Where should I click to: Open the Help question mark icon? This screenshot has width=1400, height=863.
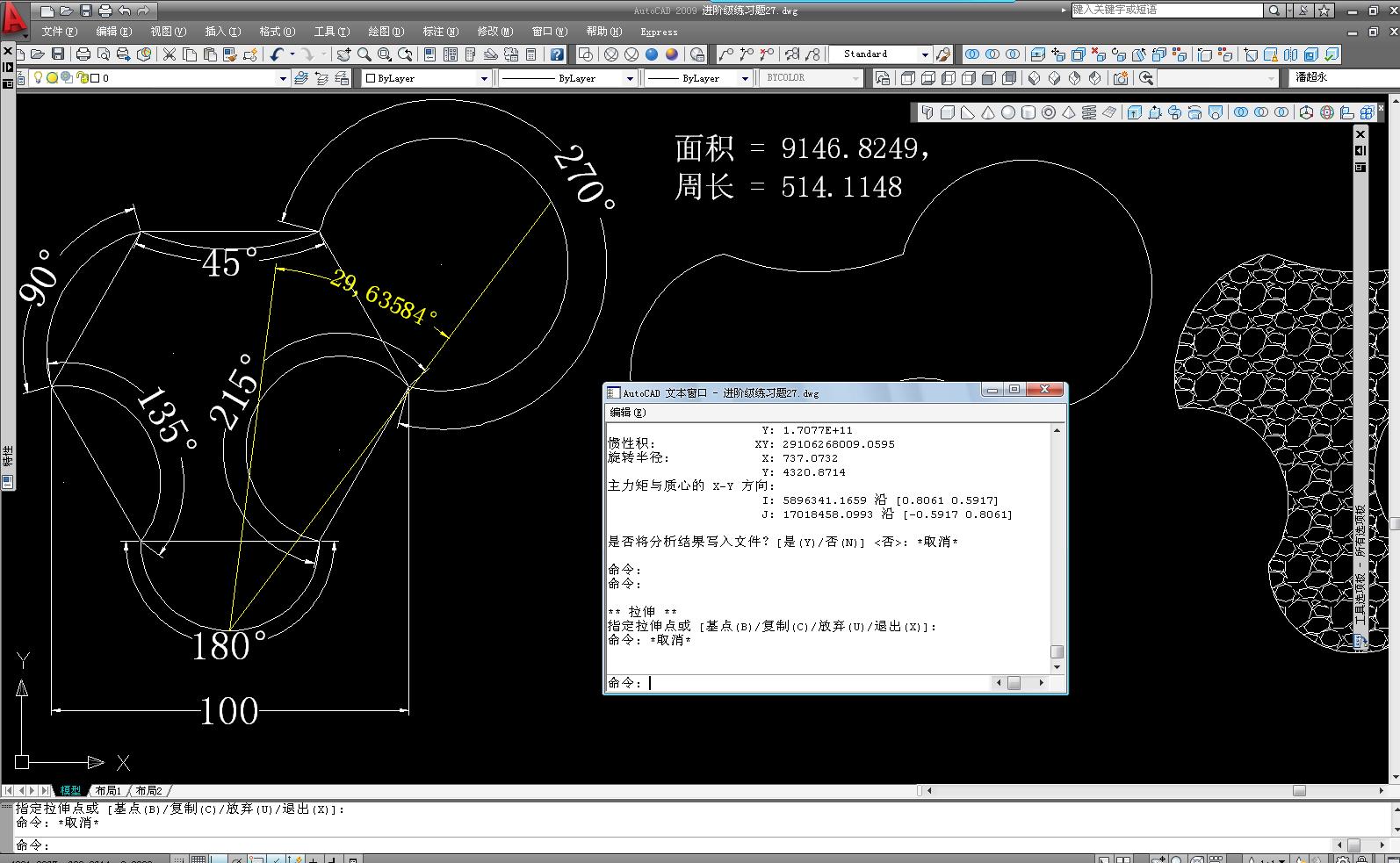click(557, 54)
